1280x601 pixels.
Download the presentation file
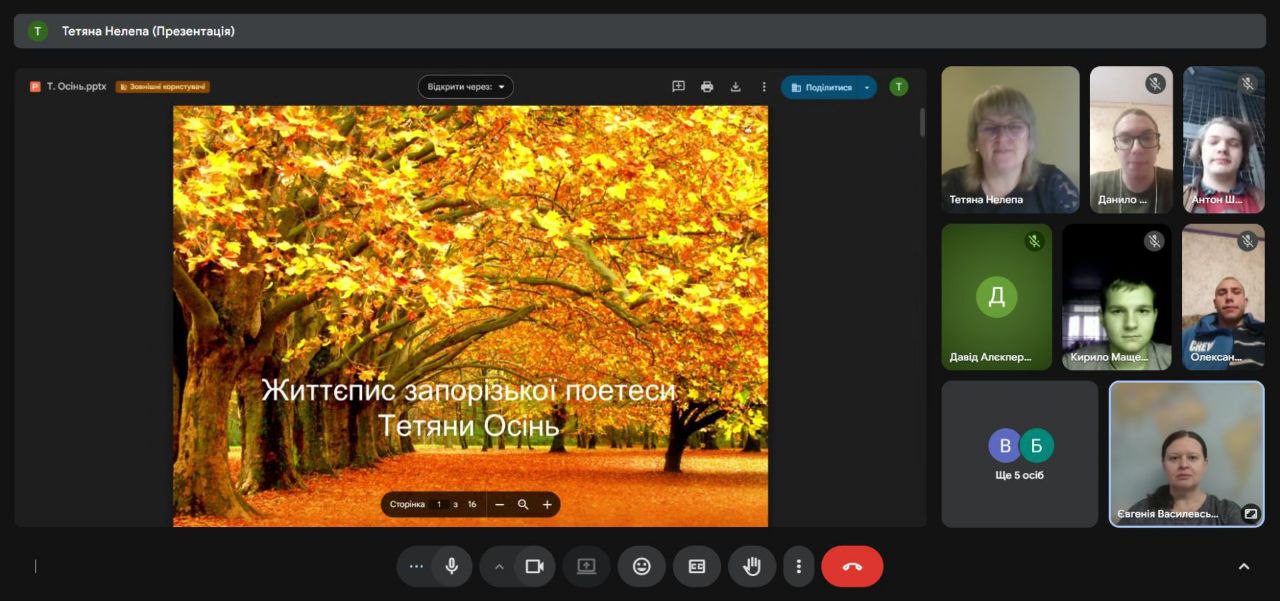[x=735, y=87]
